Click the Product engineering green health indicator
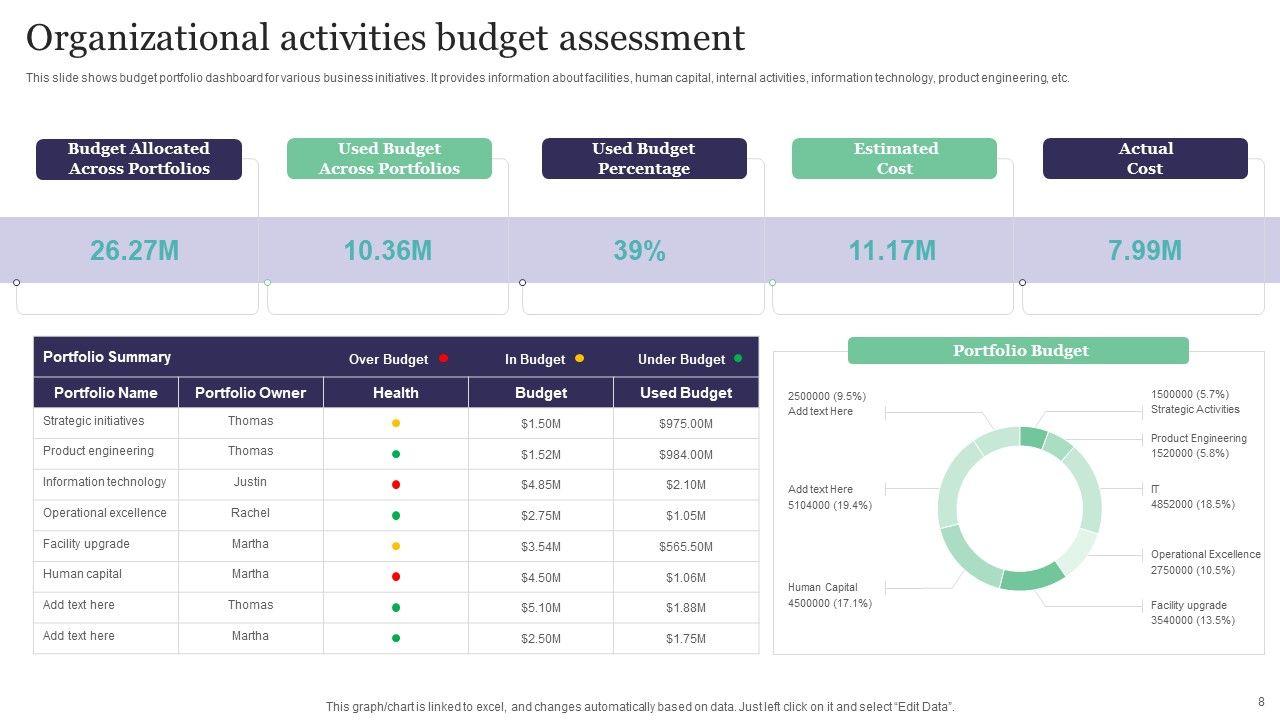 pyautogui.click(x=396, y=454)
